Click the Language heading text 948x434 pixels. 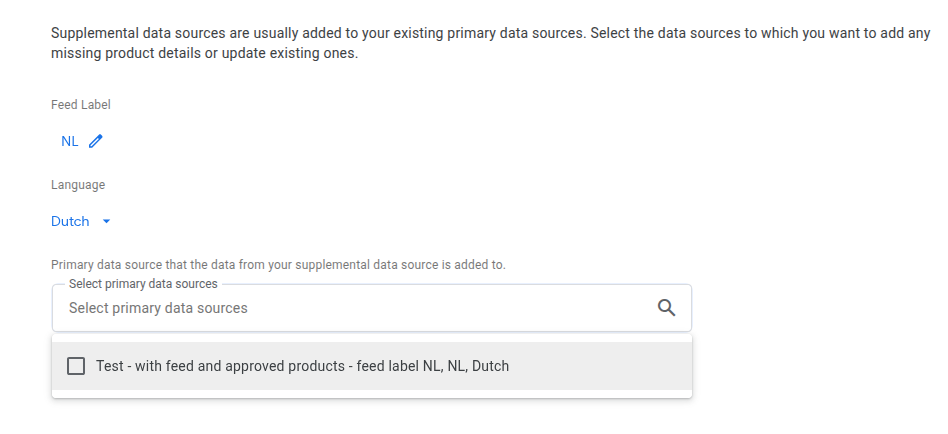pos(78,185)
